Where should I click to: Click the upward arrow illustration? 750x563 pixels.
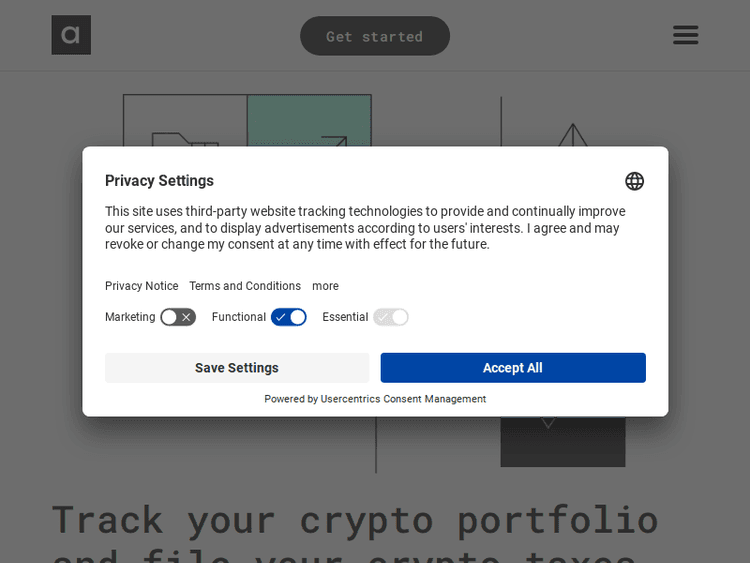[572, 134]
